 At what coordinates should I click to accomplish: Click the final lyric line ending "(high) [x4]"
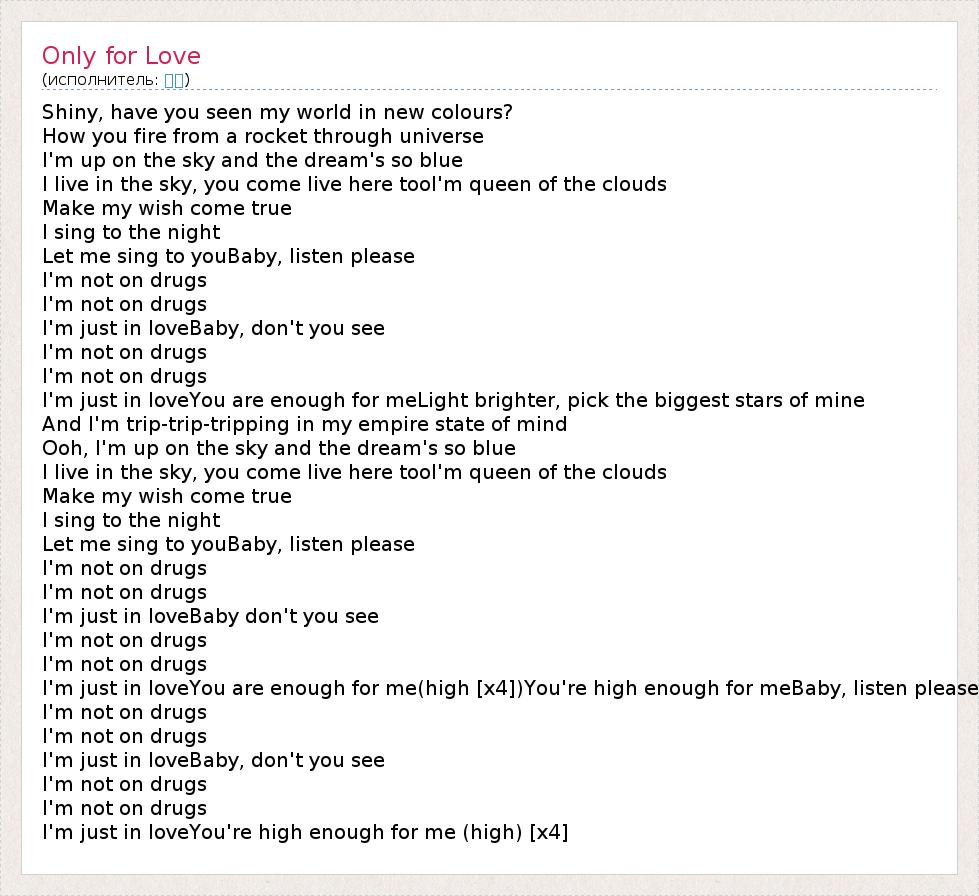tap(305, 832)
